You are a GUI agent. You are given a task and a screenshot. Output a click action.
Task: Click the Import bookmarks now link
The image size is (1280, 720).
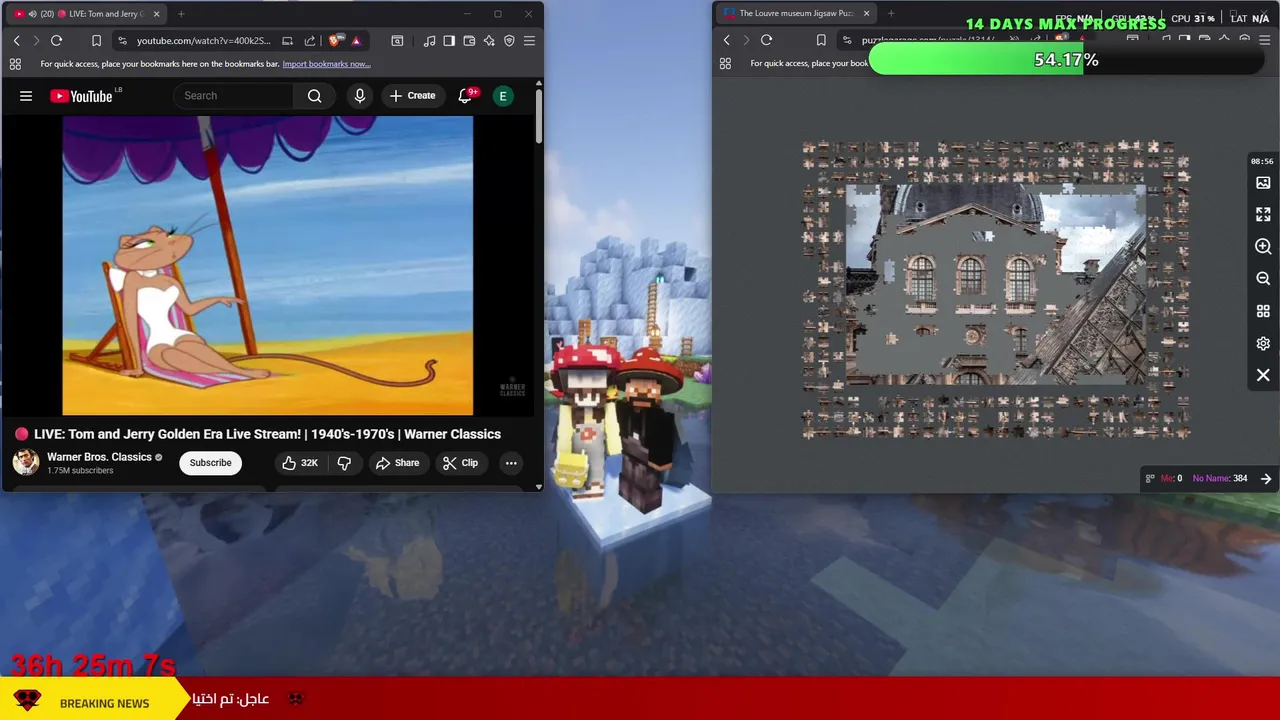click(x=326, y=64)
